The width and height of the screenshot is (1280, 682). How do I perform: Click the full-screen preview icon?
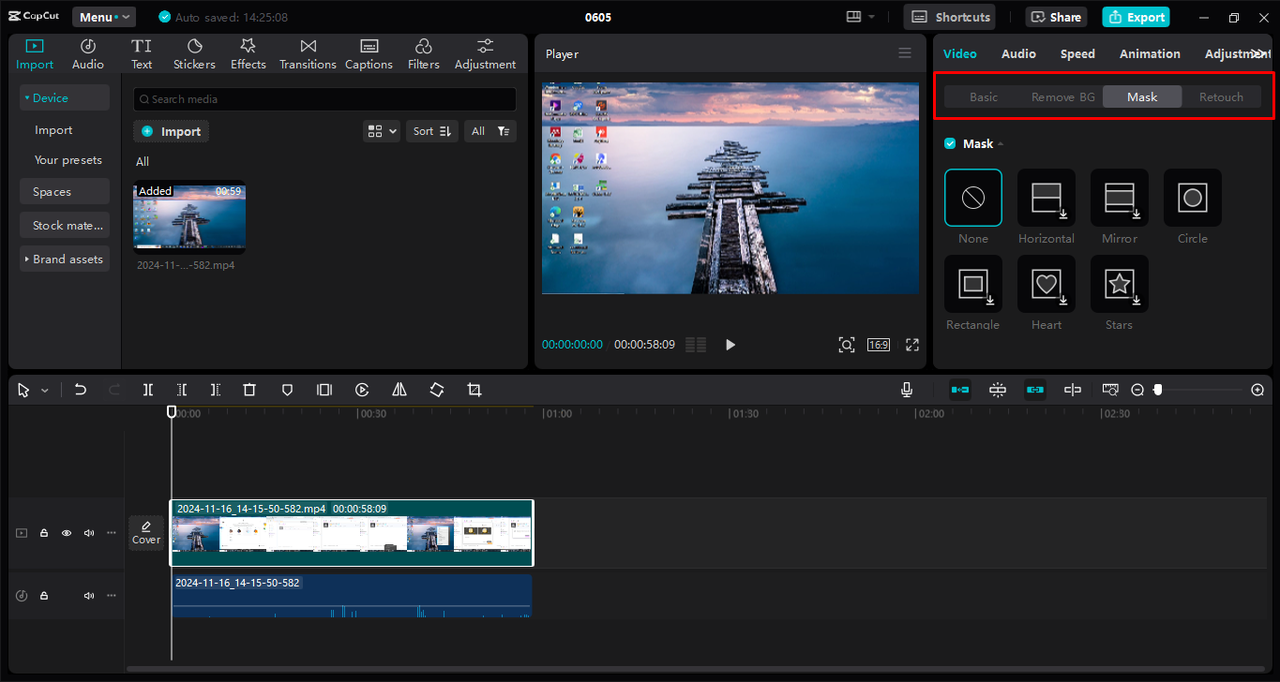912,345
